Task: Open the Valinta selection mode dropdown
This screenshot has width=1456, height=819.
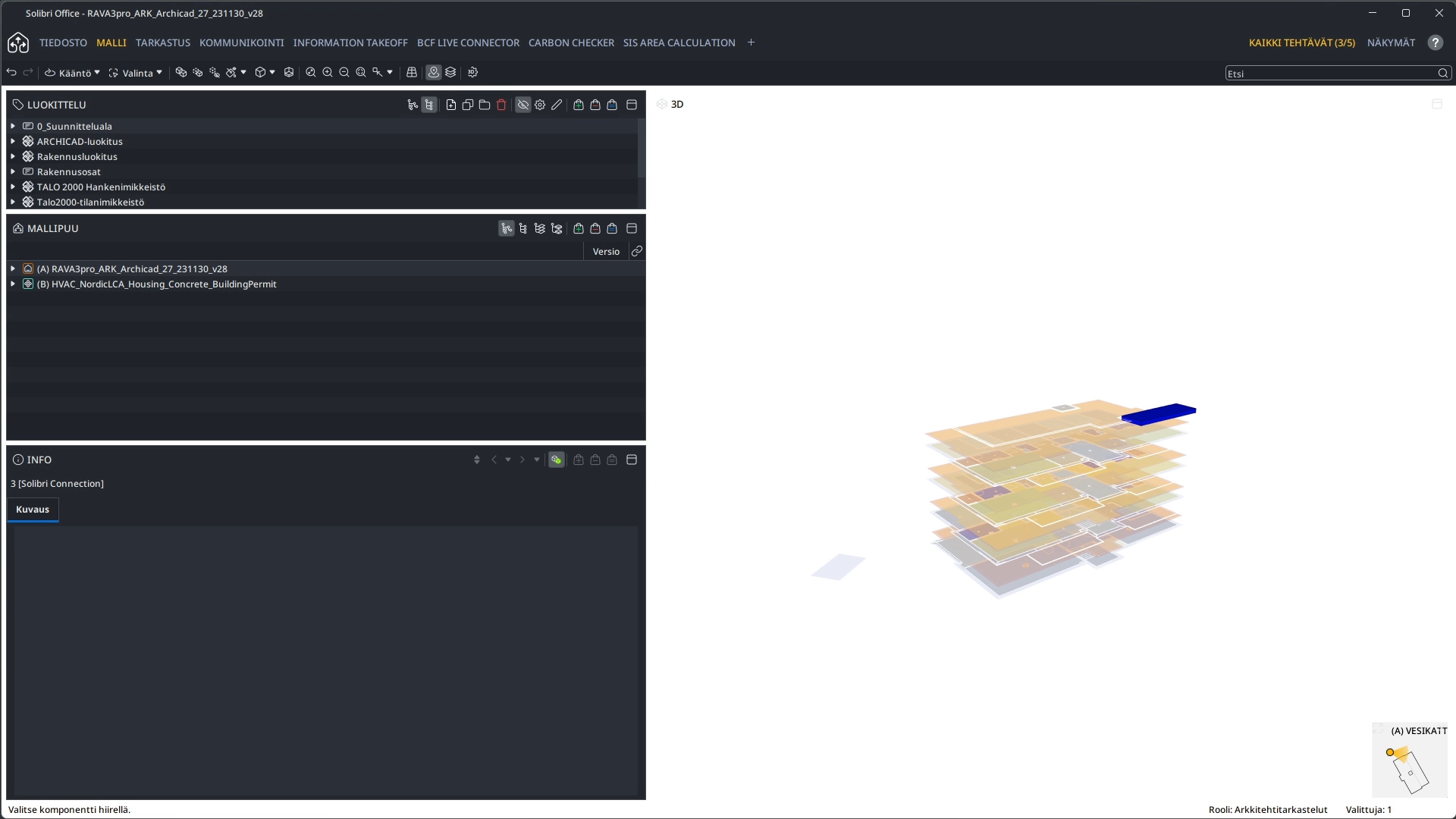Action: pyautogui.click(x=136, y=73)
